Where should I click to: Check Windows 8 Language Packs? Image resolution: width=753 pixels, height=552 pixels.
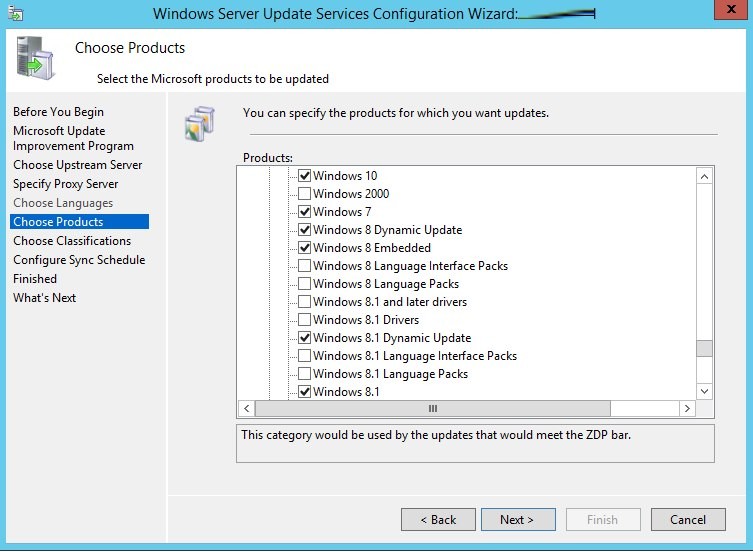[x=305, y=284]
